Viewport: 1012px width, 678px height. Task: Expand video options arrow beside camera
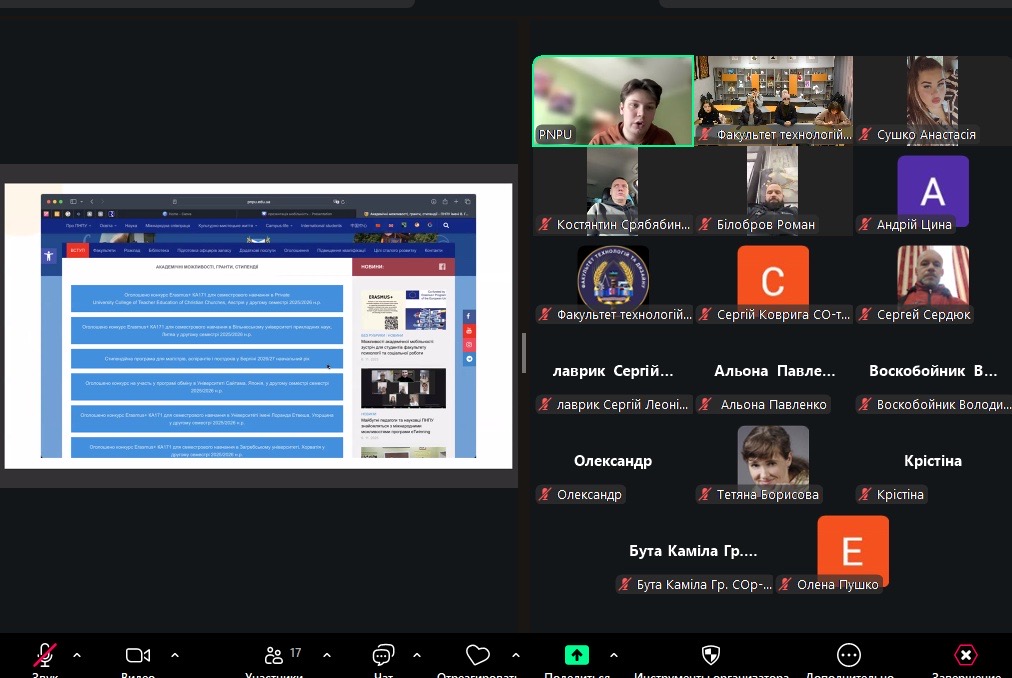pos(175,656)
